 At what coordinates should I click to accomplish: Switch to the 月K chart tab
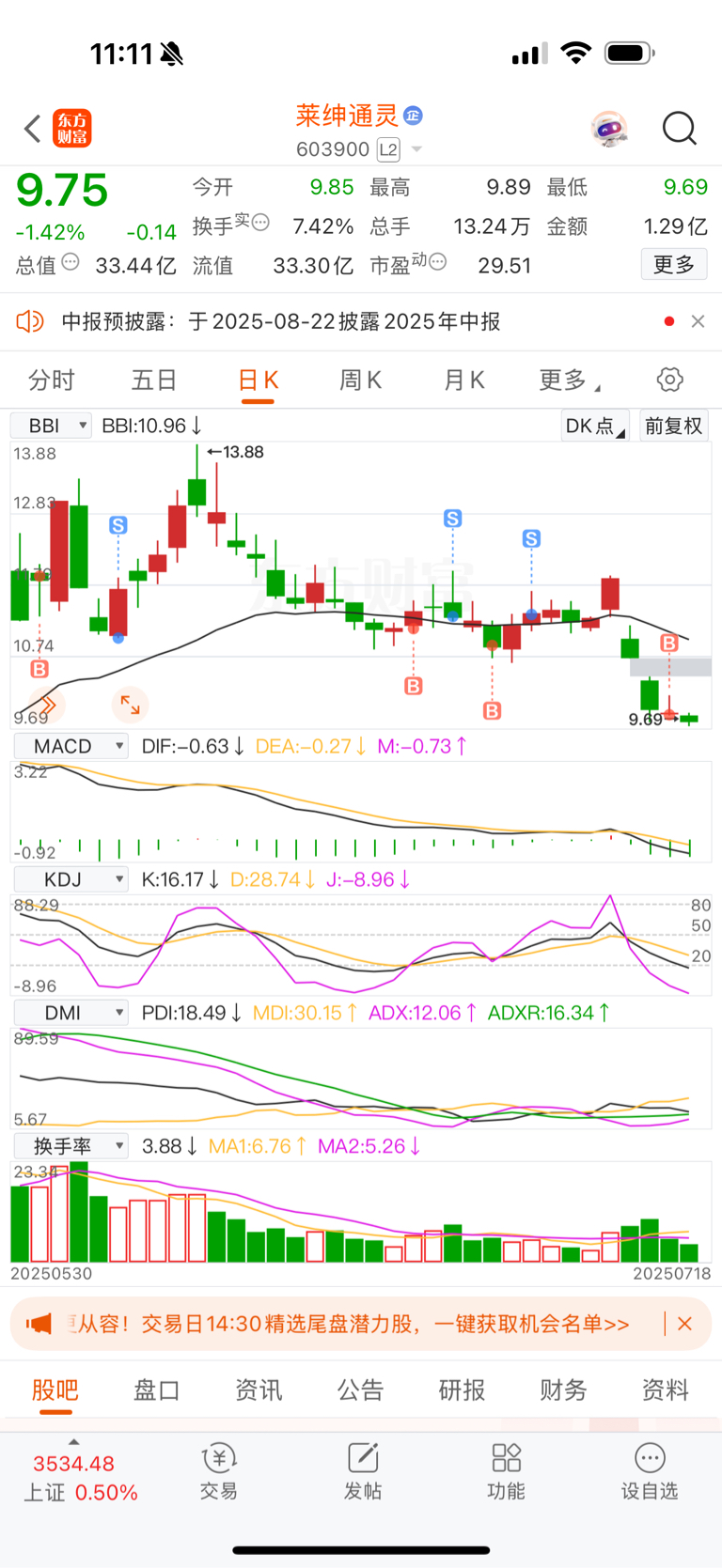click(463, 380)
